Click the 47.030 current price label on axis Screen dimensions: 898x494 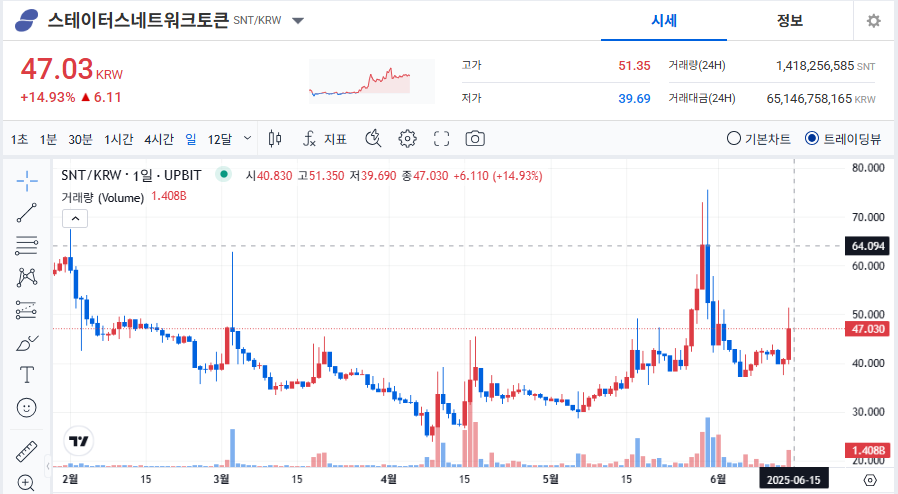point(868,329)
